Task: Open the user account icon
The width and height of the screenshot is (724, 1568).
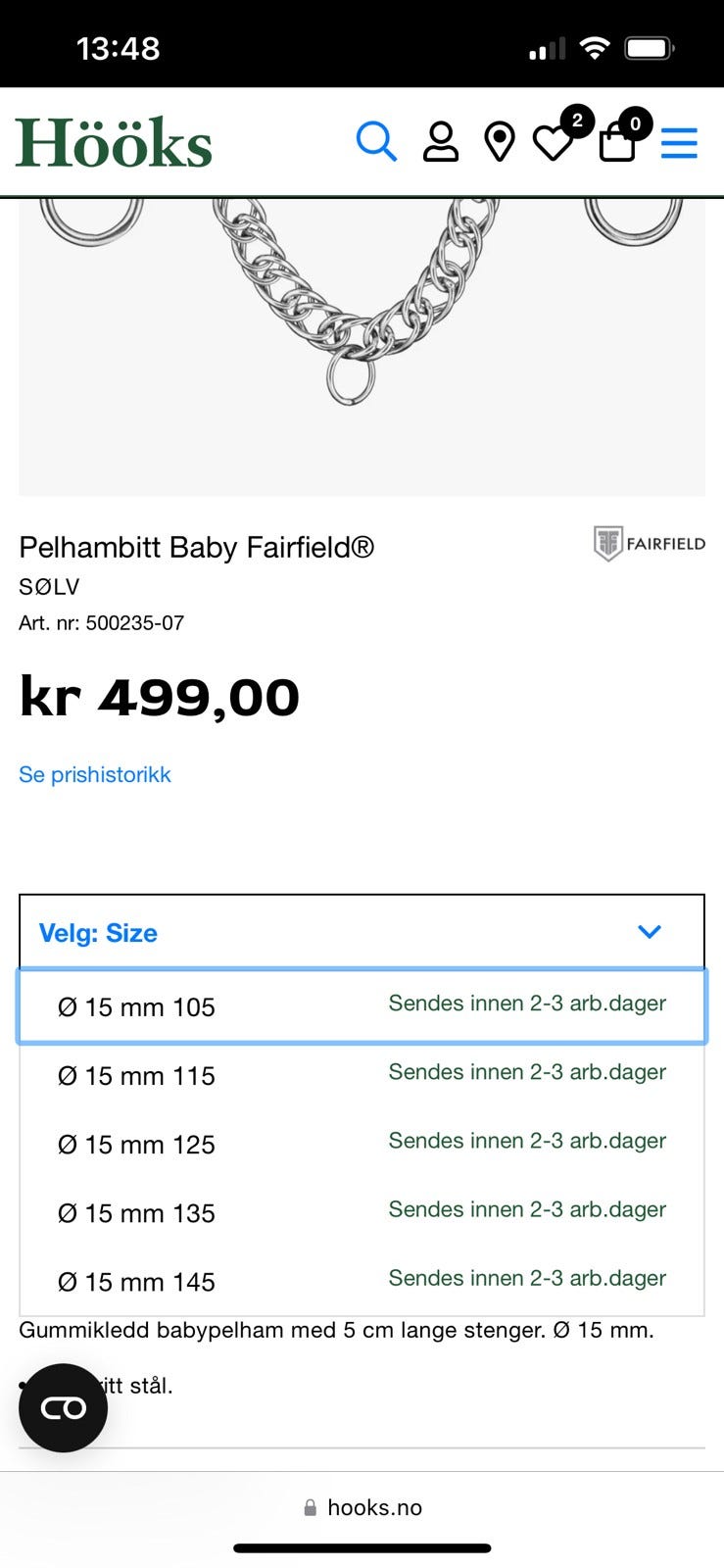Action: 440,142
